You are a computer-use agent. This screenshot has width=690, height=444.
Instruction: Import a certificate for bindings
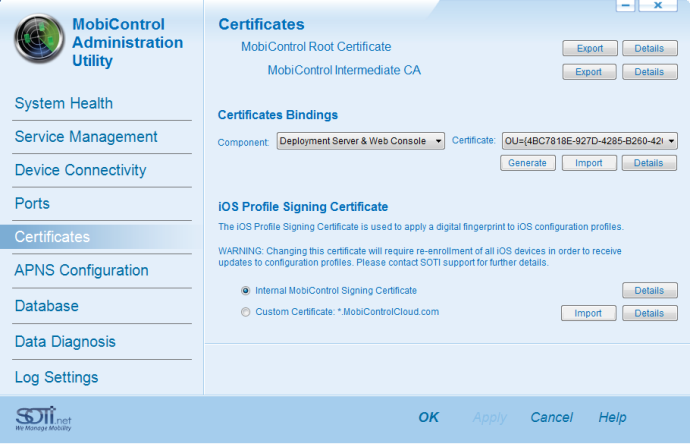point(589,163)
